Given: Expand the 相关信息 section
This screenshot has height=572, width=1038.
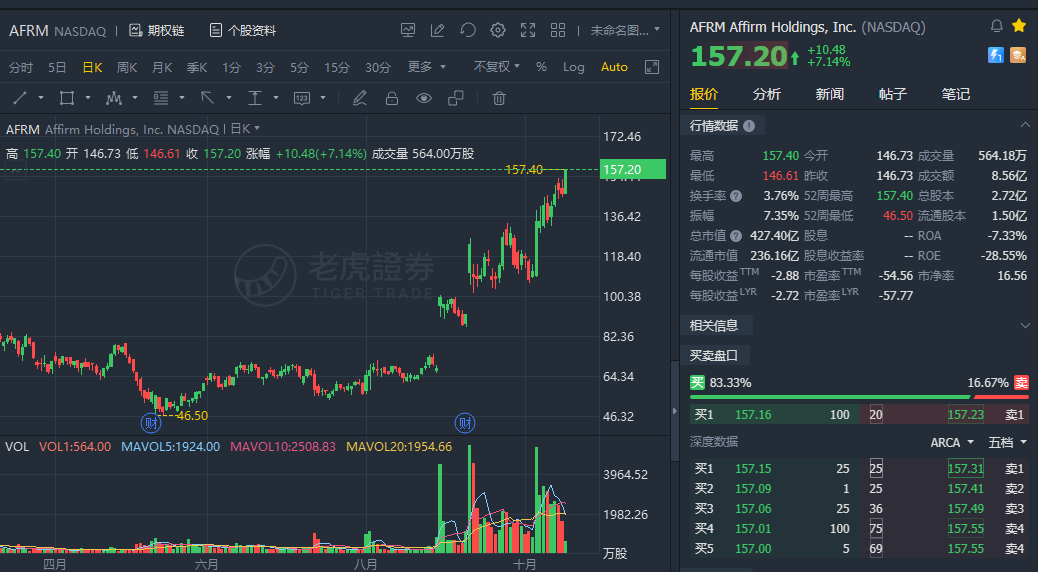Looking at the screenshot, I should [x=1025, y=325].
